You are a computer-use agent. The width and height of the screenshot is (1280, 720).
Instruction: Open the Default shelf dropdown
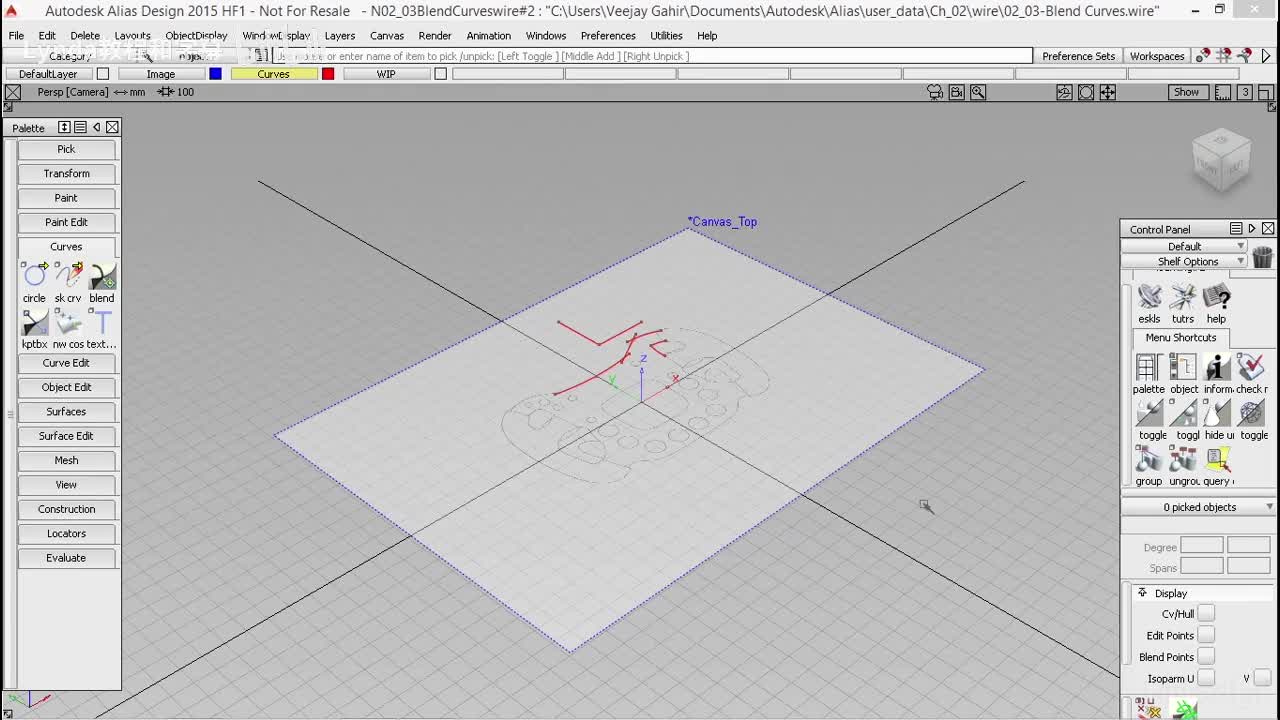[x=1184, y=246]
